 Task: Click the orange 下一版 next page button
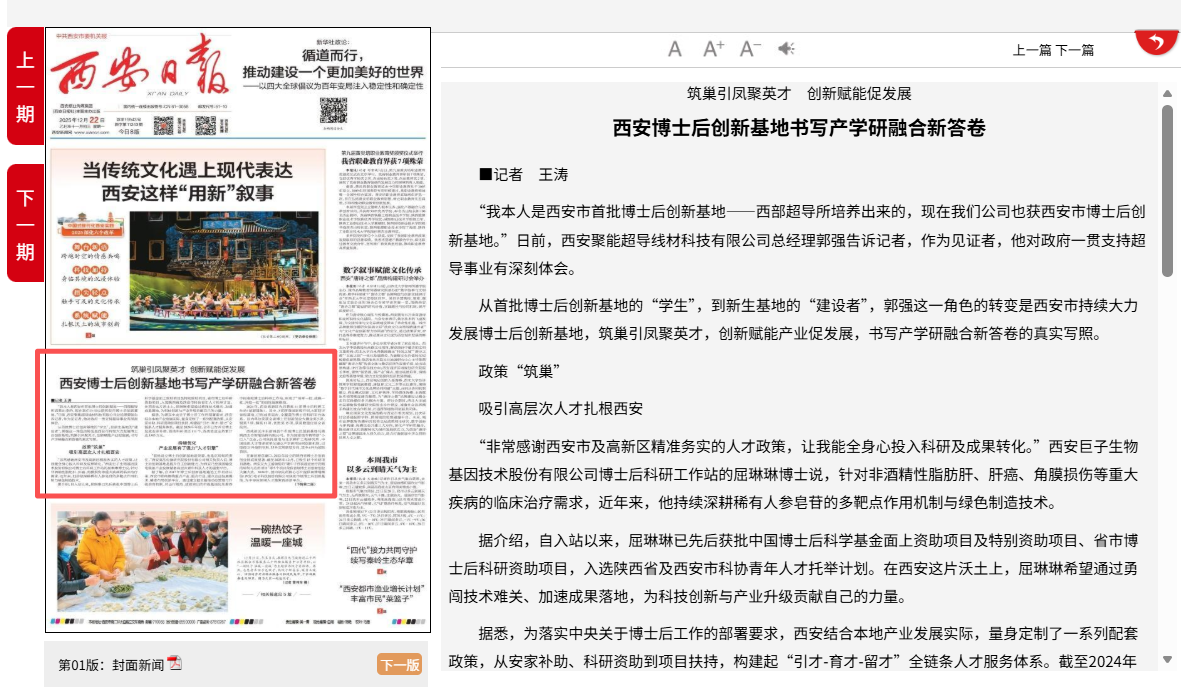399,665
